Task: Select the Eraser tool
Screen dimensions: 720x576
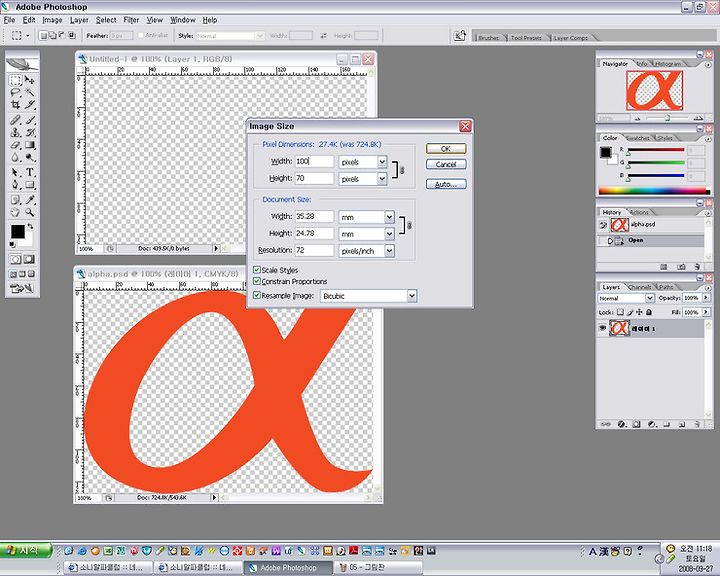Action: [16, 145]
